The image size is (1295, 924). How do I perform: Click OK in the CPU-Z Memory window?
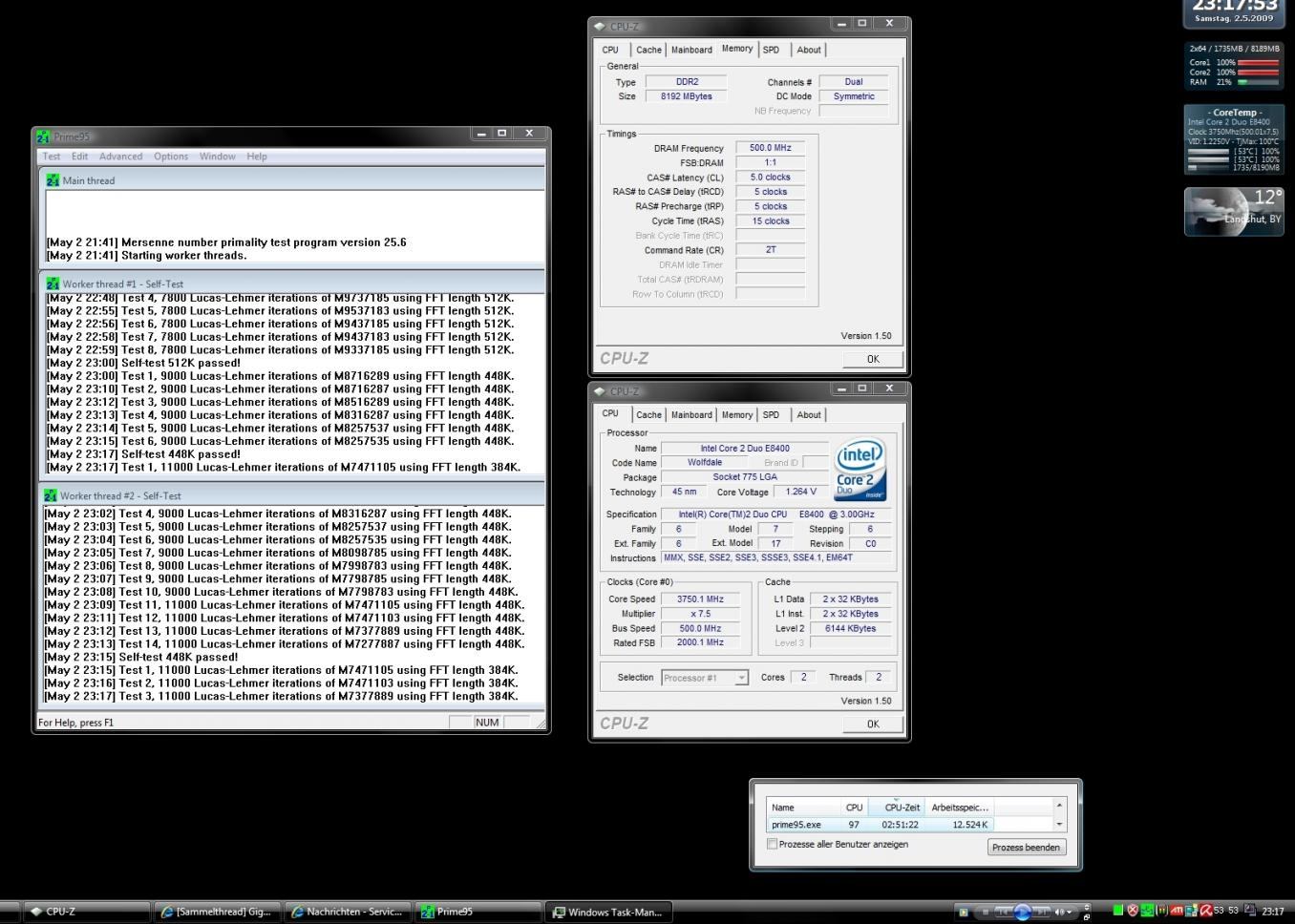pyautogui.click(x=873, y=359)
